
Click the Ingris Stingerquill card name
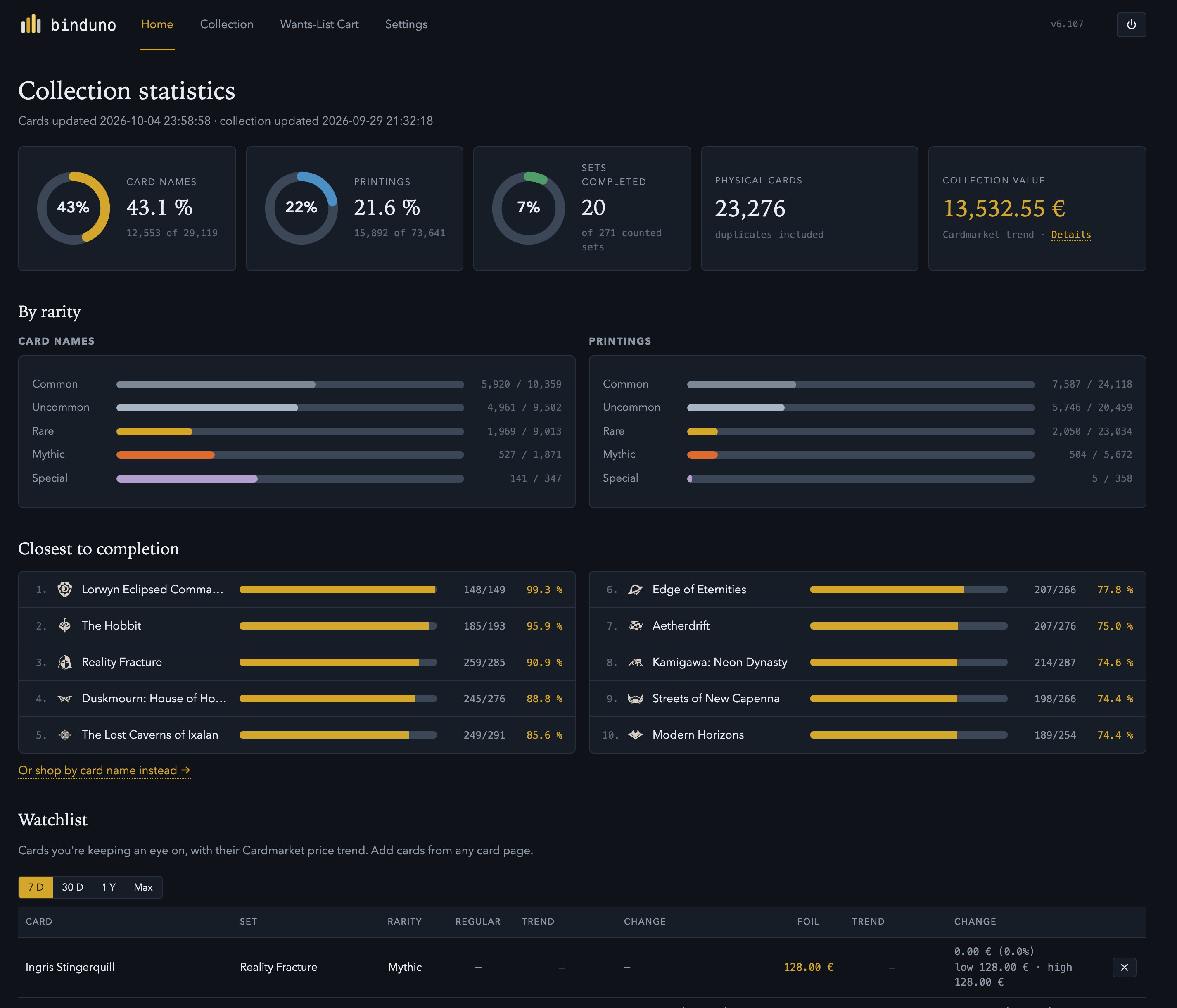70,967
